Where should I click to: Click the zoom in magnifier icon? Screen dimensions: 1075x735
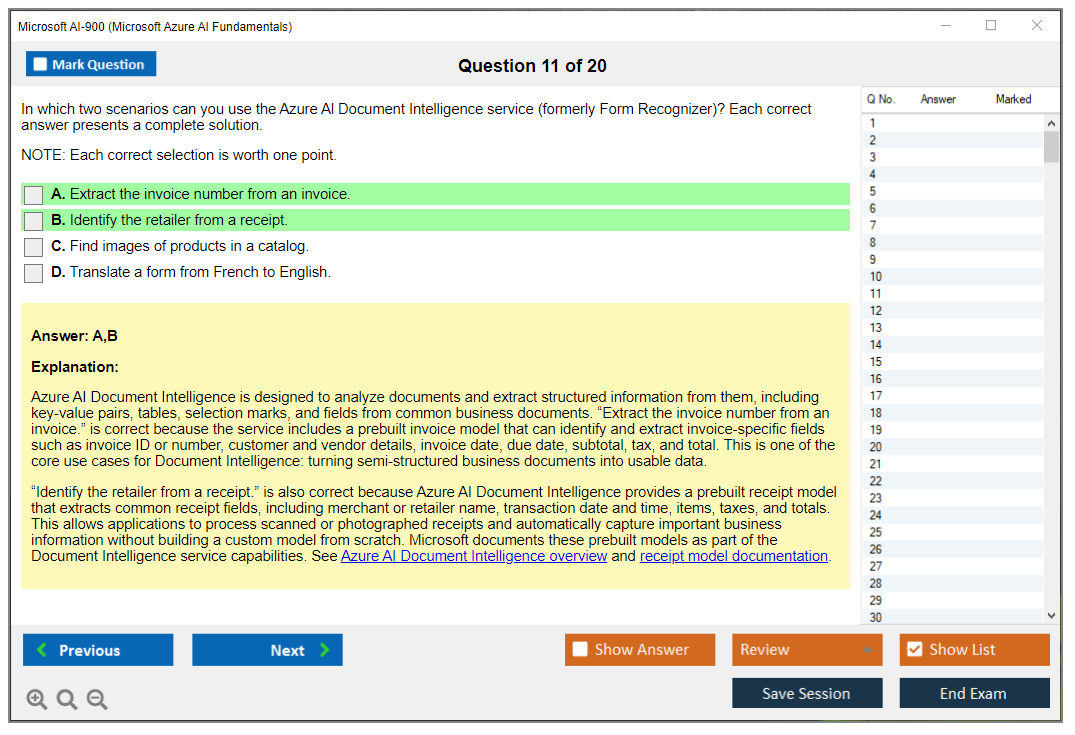click(x=36, y=699)
